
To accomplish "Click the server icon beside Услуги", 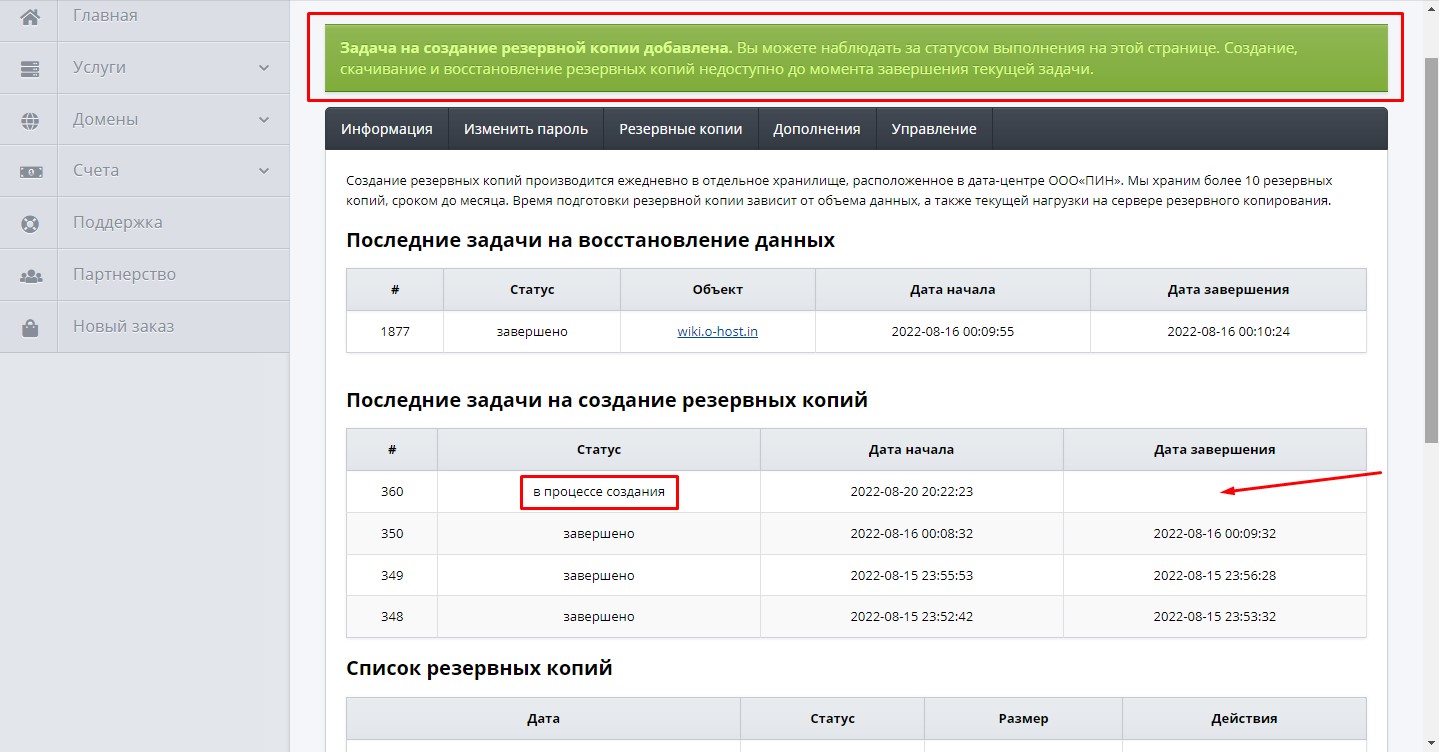I will [x=30, y=68].
